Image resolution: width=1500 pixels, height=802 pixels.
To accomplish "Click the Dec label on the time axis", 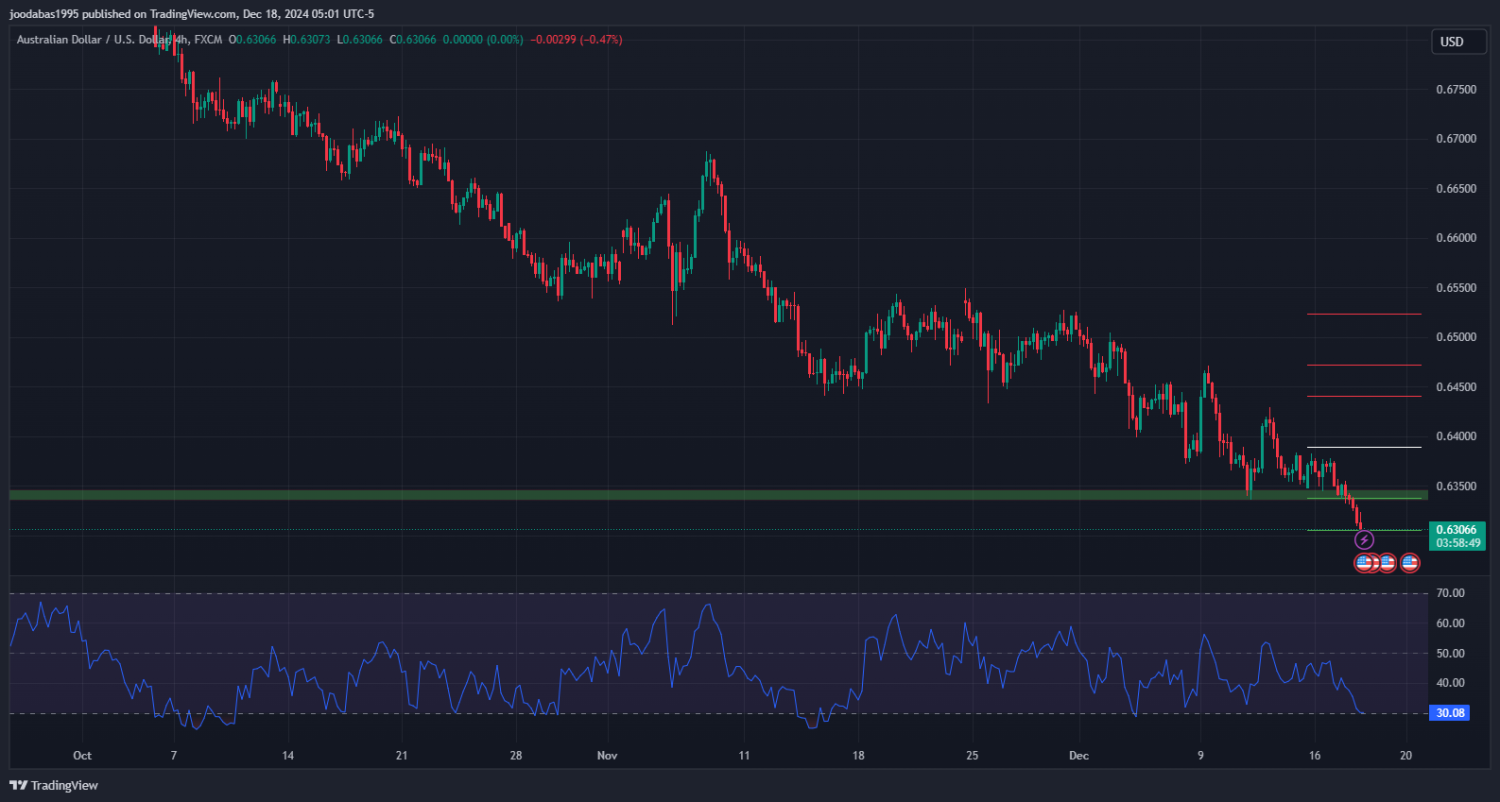I will 1079,755.
